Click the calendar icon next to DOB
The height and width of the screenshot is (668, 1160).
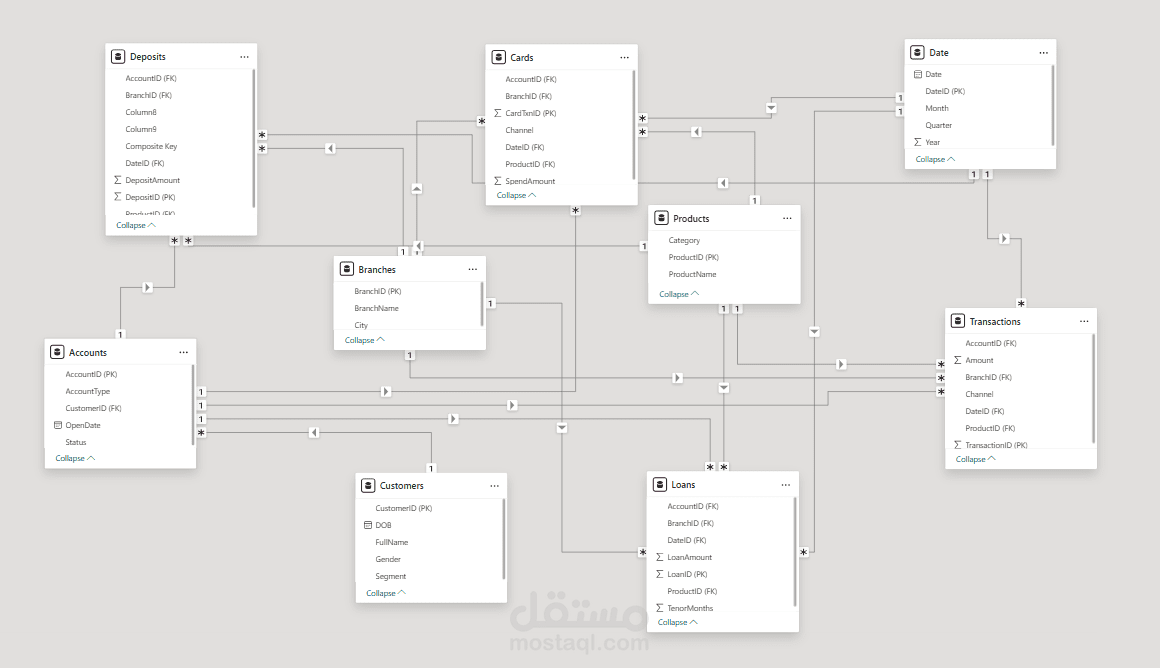tap(366, 524)
